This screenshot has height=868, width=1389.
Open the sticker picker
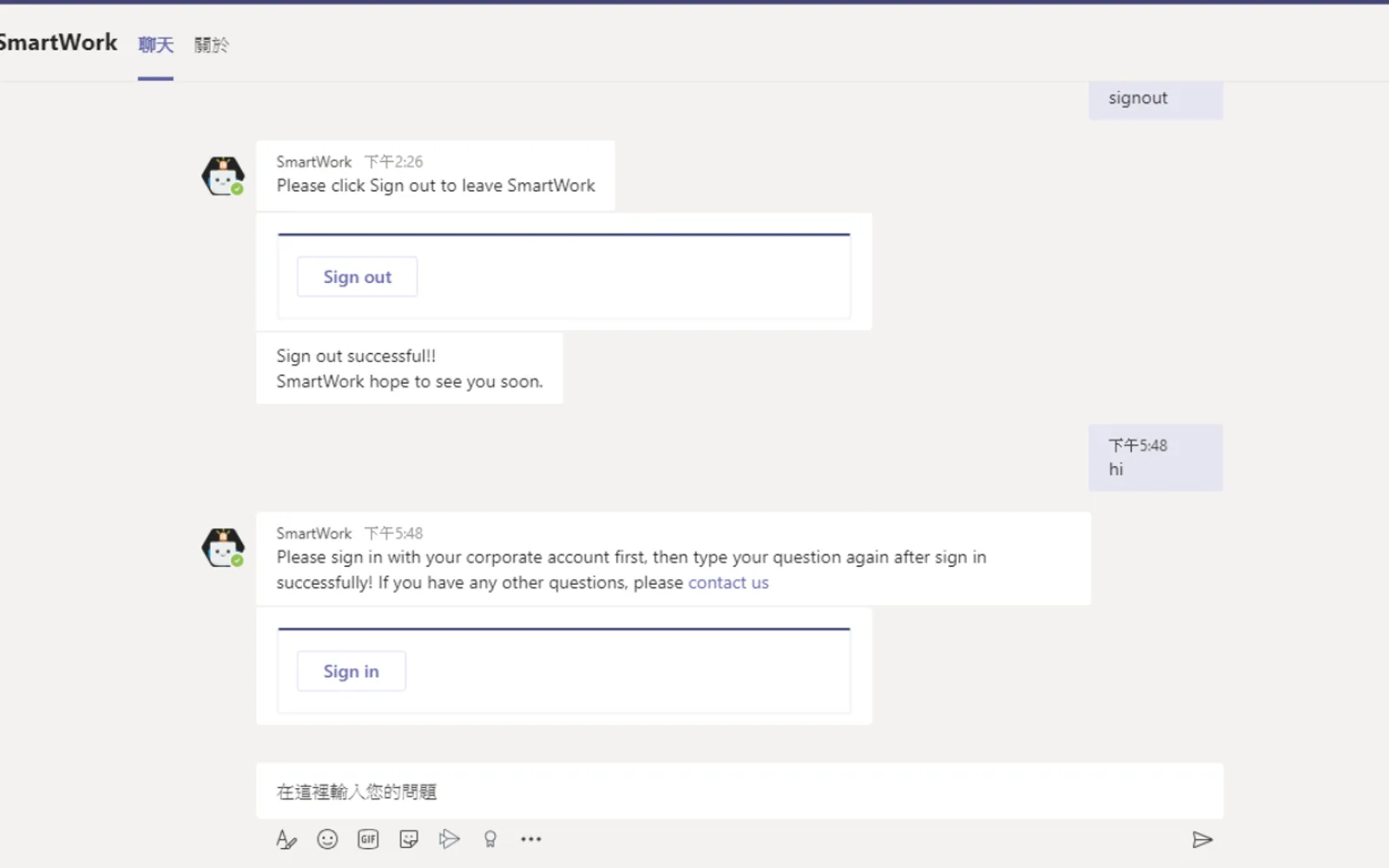(x=409, y=839)
